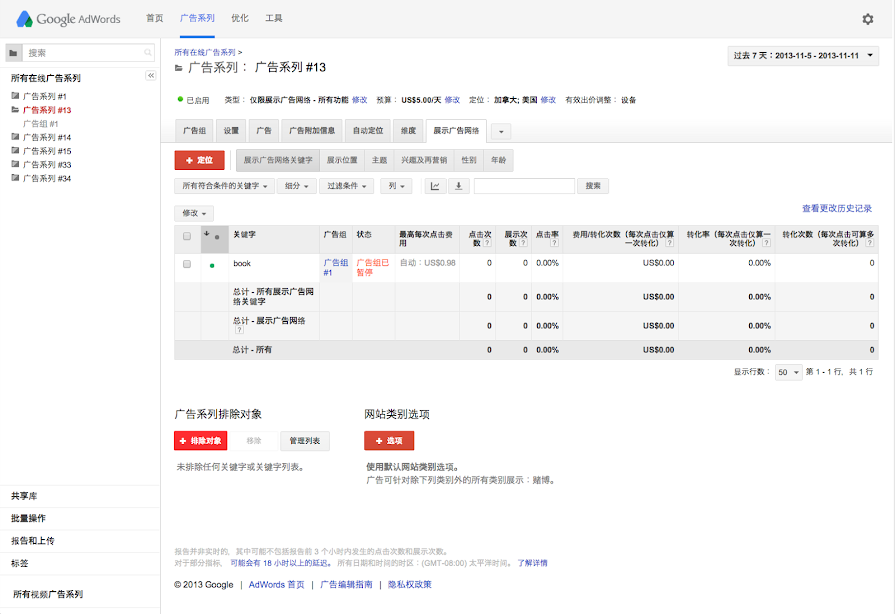Viewport: 895px width, 614px height.
Task: Collapse the sidebar with the double-arrow icon
Action: 151,76
